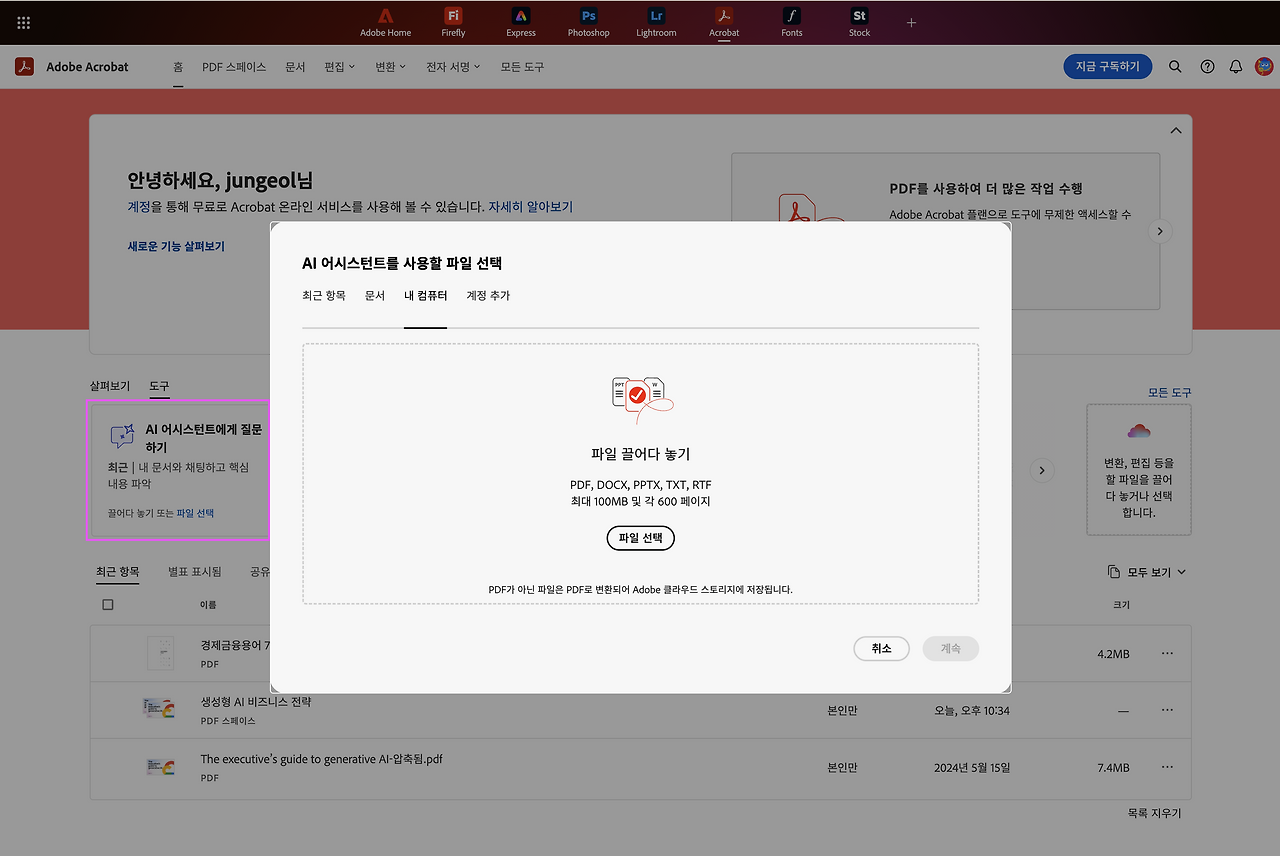Go to the 홈 tab in Acrobat navigation
Screen dimensions: 1280x856
click(178, 67)
